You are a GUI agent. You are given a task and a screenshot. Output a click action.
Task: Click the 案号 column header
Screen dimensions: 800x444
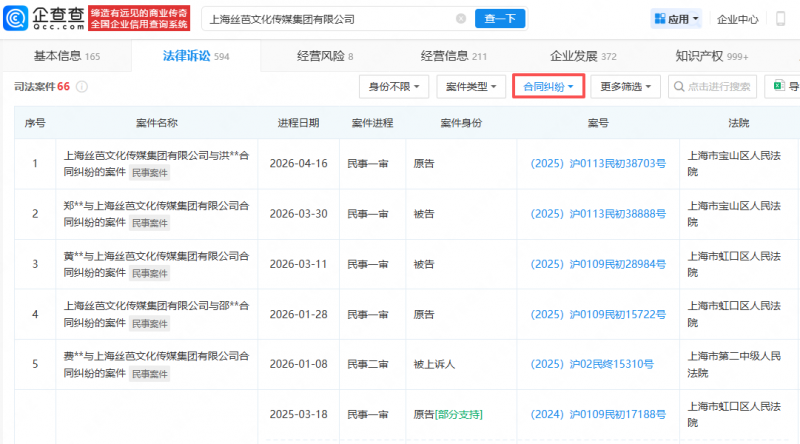(598, 123)
